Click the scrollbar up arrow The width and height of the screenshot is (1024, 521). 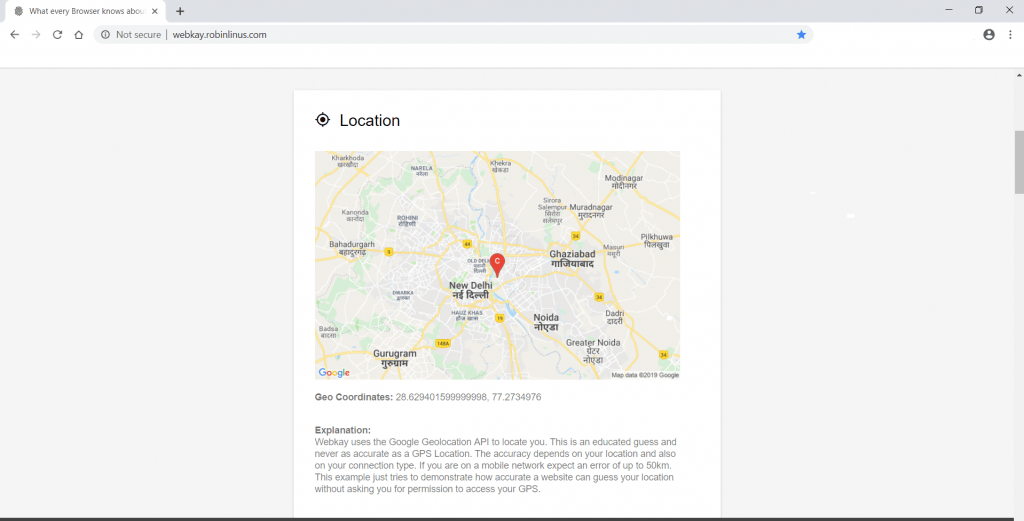pyautogui.click(x=1019, y=76)
